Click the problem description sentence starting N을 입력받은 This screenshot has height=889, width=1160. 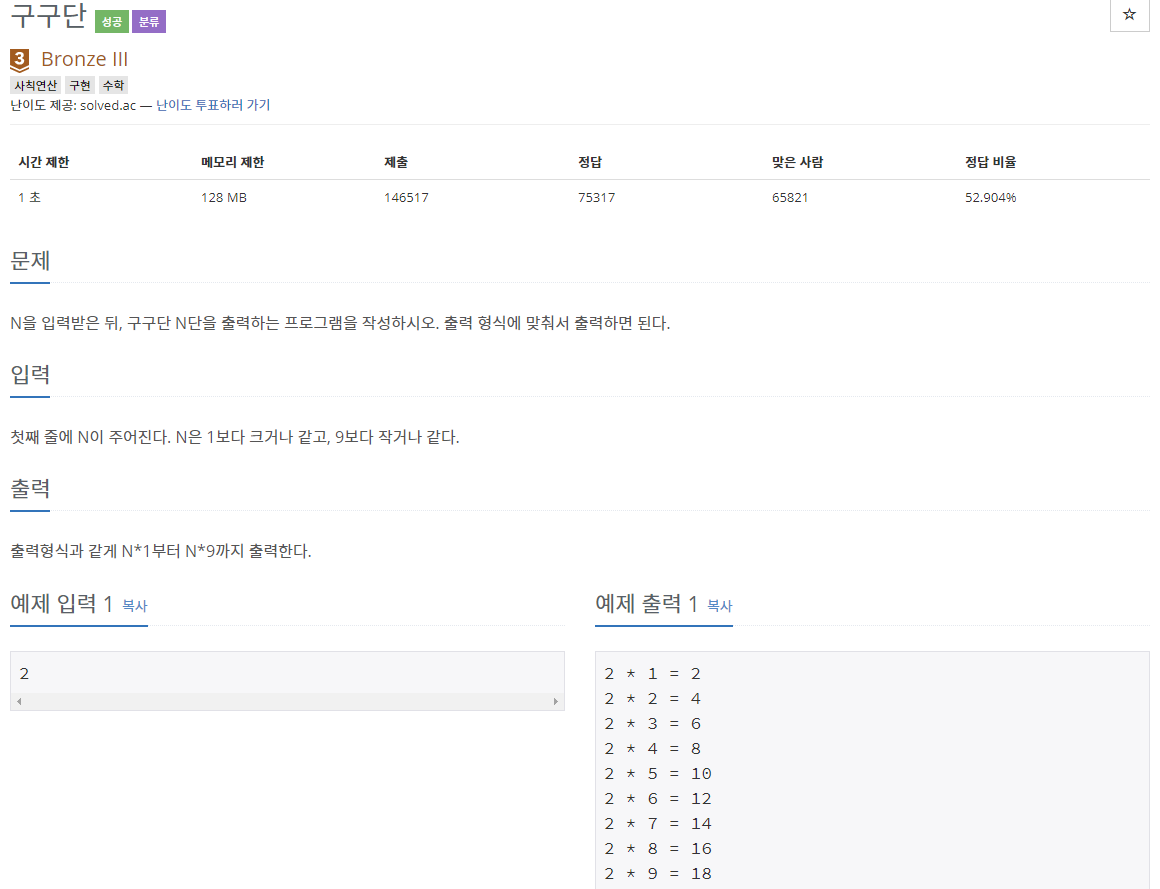tap(340, 323)
